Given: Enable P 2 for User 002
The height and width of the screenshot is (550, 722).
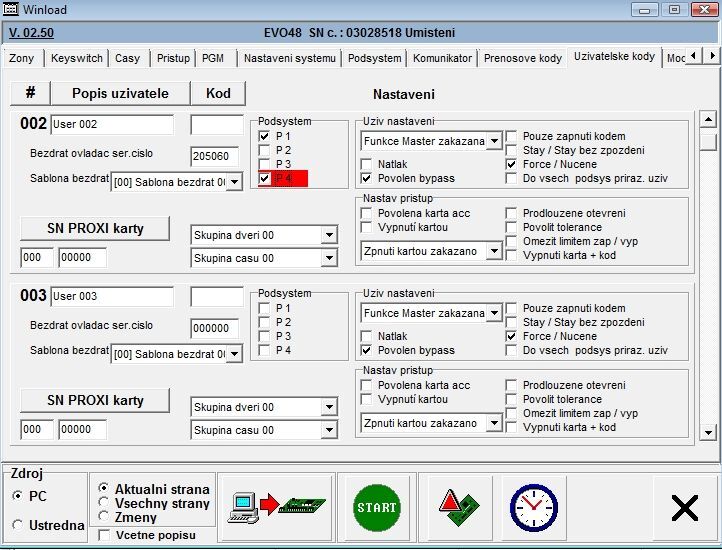Looking at the screenshot, I should click(265, 150).
